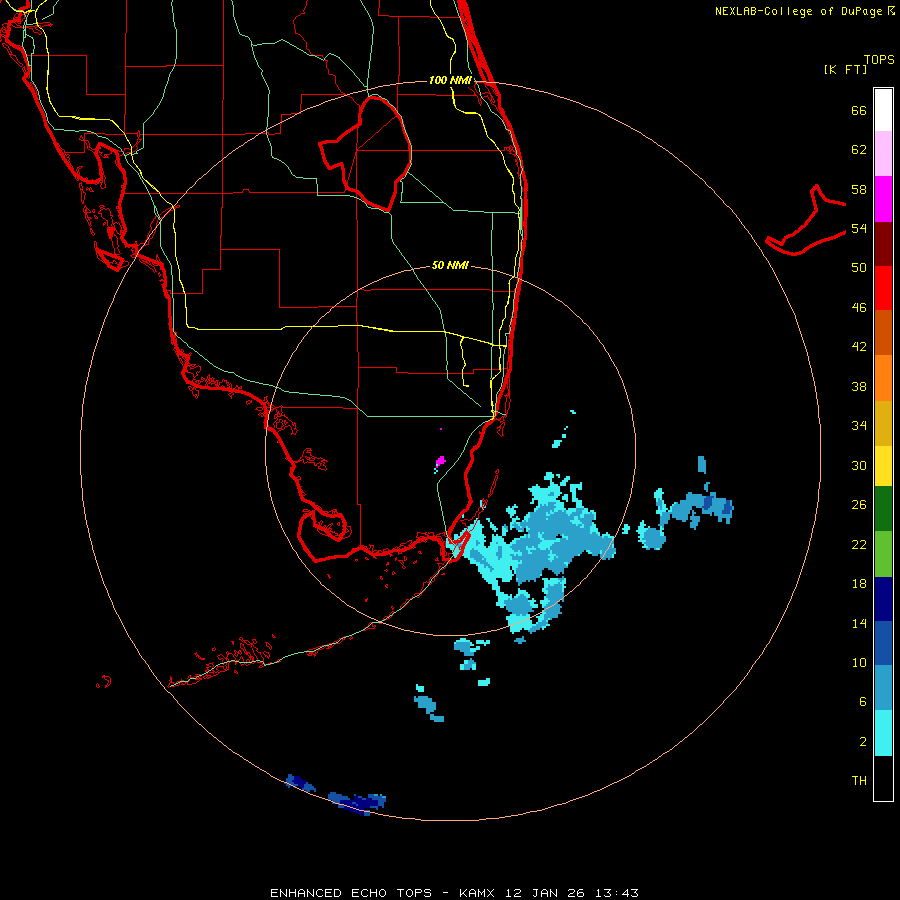Viewport: 900px width, 900px height.
Task: Click the orange 42 kft legend swatch
Action: [x=883, y=378]
